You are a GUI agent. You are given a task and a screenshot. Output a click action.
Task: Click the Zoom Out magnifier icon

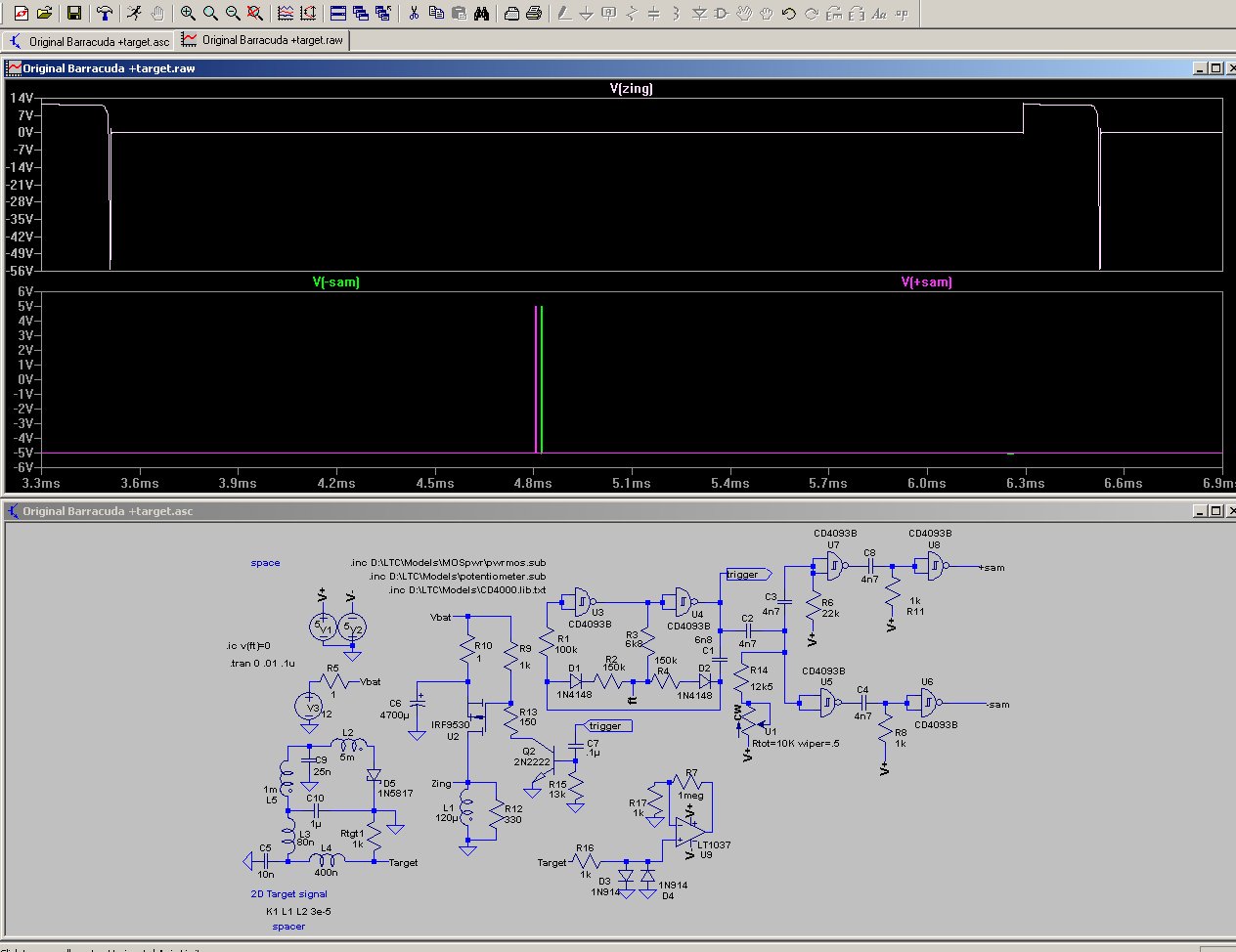click(233, 14)
